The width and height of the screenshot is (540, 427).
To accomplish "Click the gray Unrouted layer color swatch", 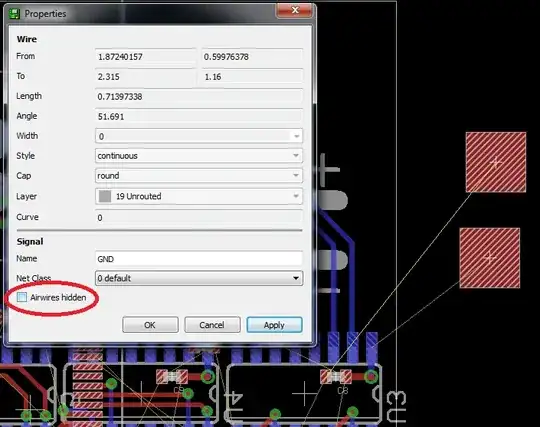I will pos(105,196).
